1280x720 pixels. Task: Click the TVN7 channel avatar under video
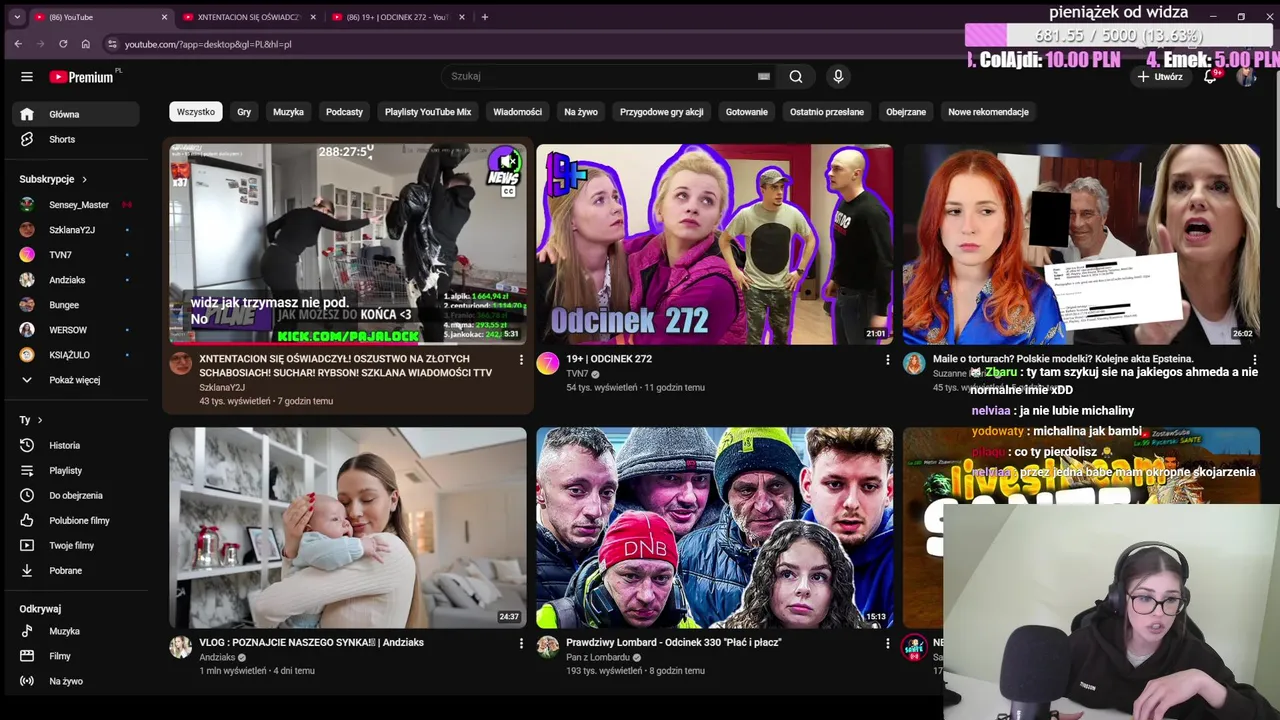point(547,363)
